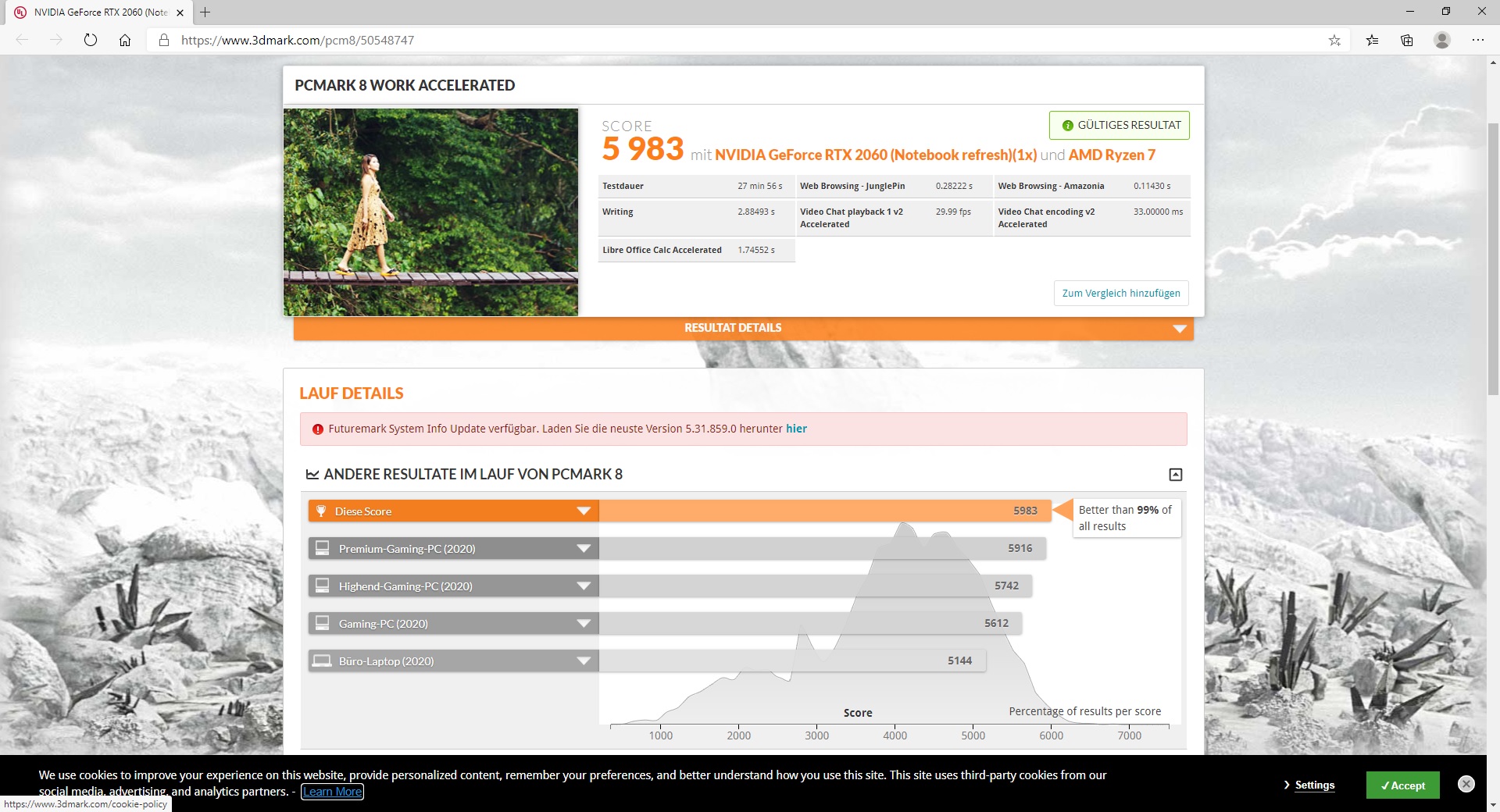The height and width of the screenshot is (812, 1500).
Task: Click Zum Vergleich hinzufügen button
Action: pyautogui.click(x=1120, y=294)
